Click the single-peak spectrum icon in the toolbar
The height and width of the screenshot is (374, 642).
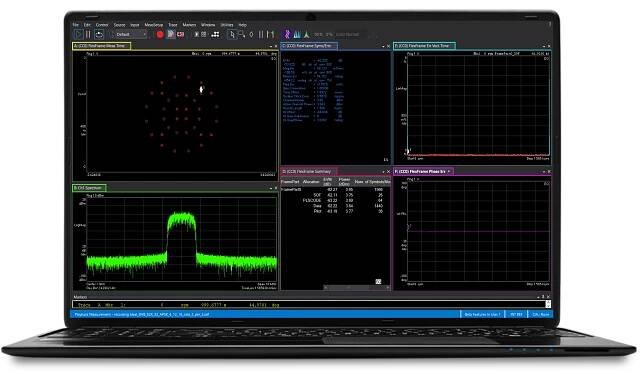coord(306,34)
